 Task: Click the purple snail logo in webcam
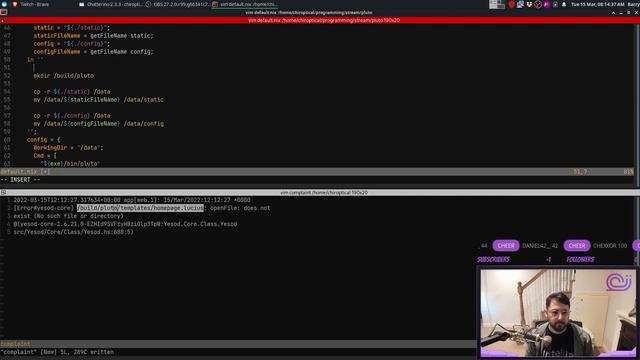pos(619,282)
